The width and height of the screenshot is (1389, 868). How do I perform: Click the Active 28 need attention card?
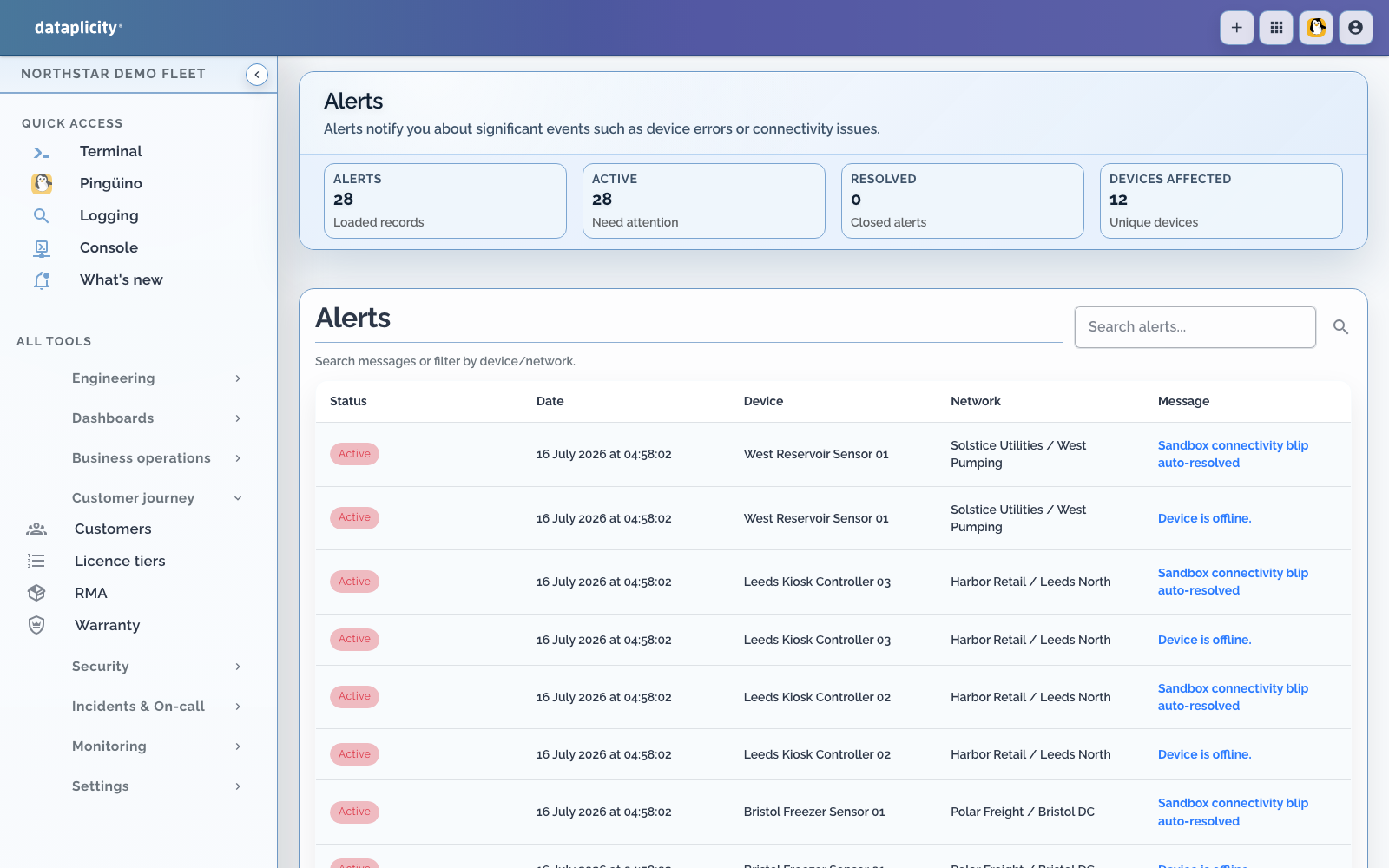[704, 201]
